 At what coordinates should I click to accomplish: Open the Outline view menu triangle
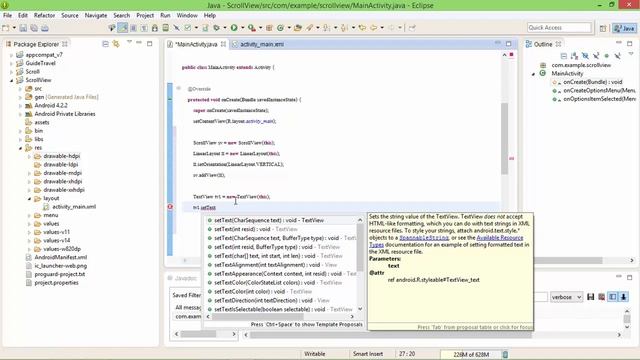[631, 54]
